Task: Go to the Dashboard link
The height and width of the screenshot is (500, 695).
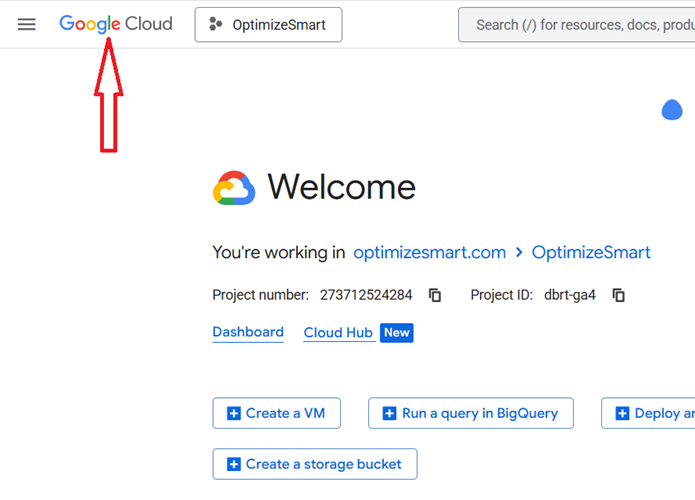Action: [248, 332]
